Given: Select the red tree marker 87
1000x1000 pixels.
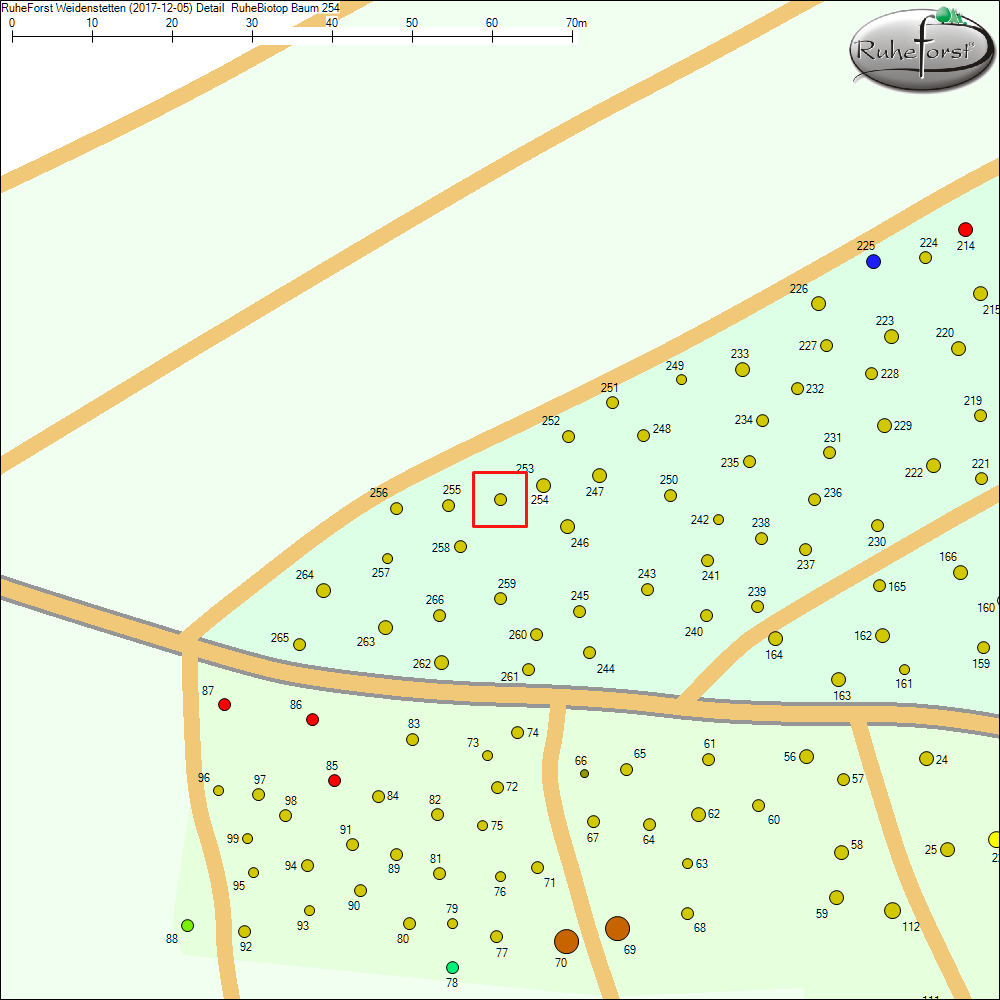Looking at the screenshot, I should click(224, 705).
